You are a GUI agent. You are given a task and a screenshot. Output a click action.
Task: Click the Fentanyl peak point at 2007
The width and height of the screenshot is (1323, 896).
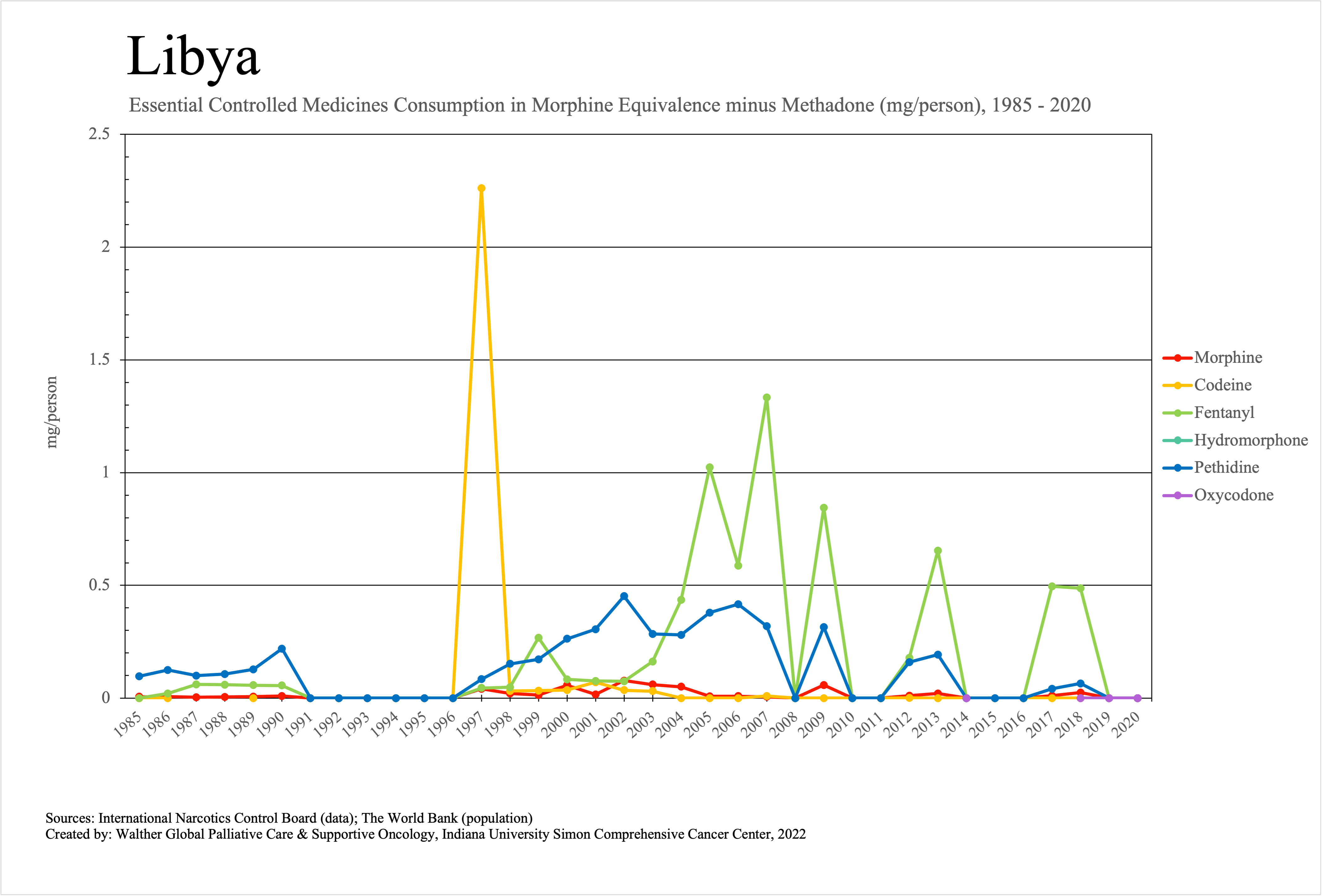point(766,398)
